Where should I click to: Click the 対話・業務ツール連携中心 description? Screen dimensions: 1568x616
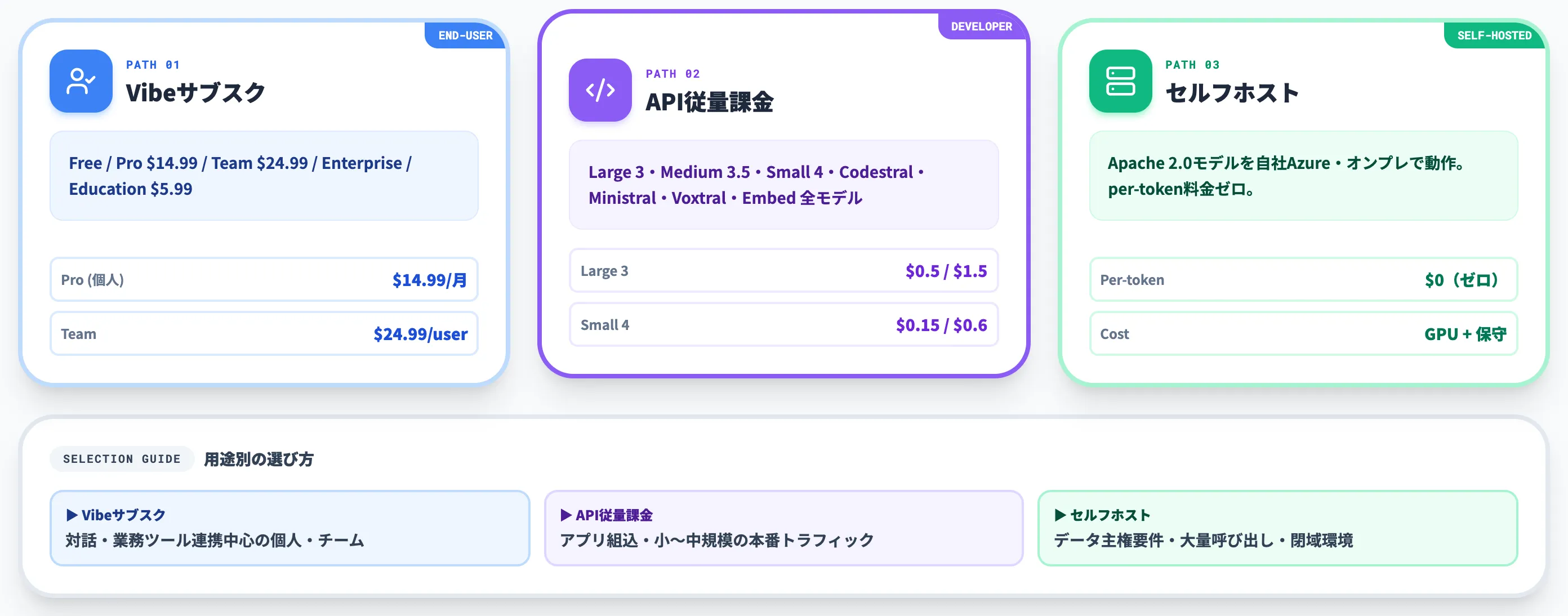pos(215,540)
